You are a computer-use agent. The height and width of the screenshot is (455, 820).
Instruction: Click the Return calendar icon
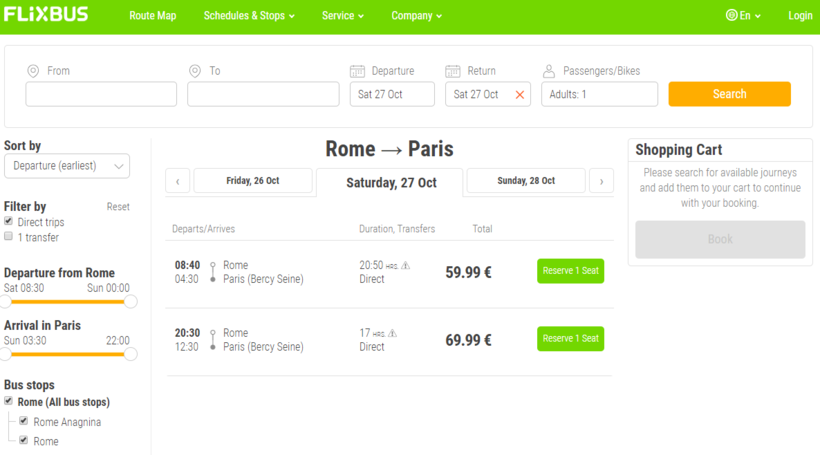(x=452, y=71)
